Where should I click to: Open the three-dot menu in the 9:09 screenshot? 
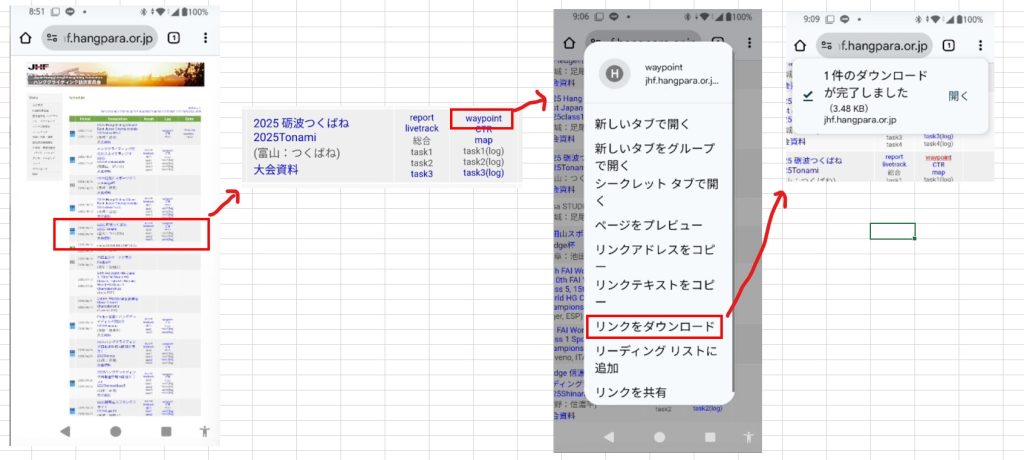980,45
